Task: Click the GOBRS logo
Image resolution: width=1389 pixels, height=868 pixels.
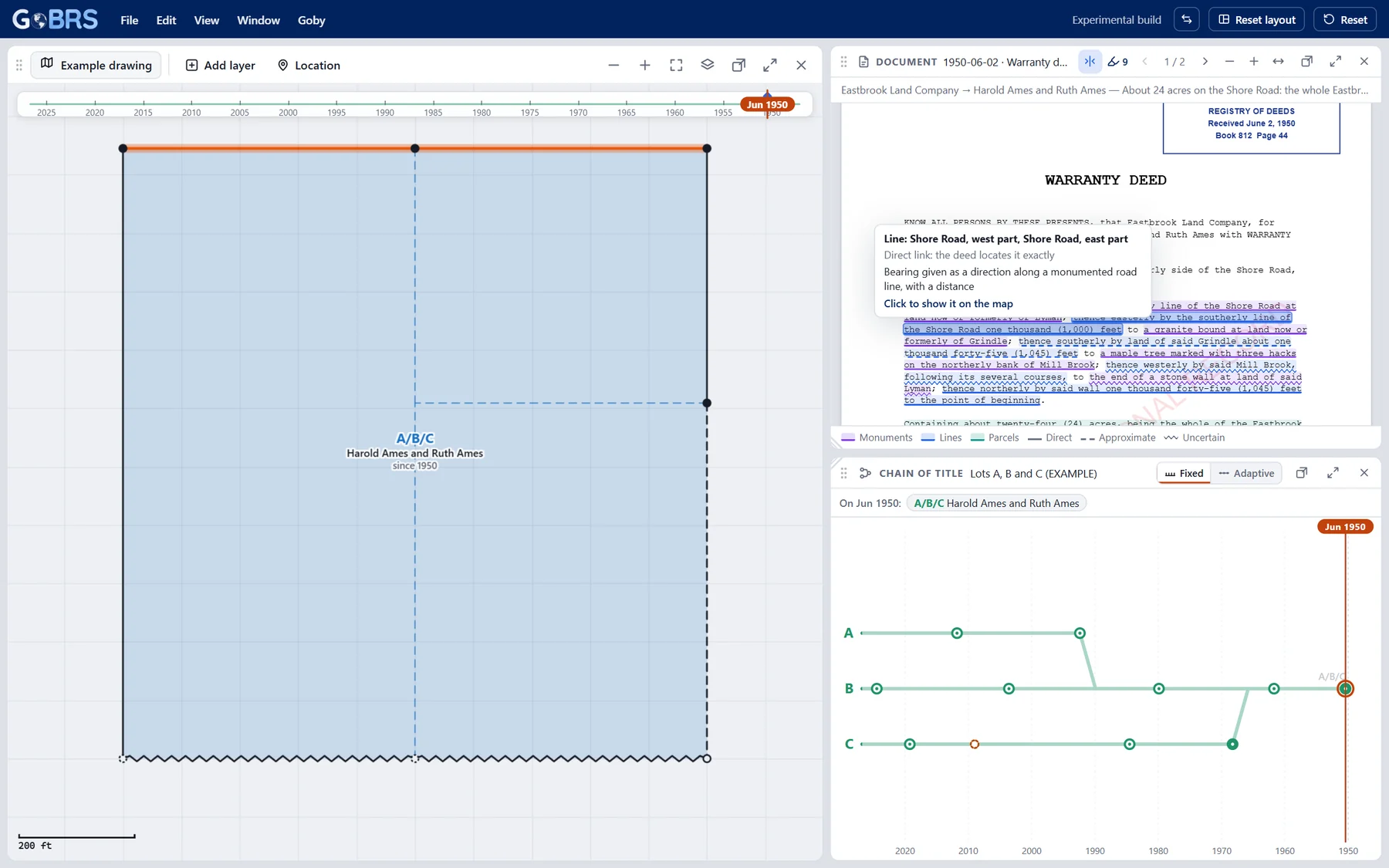Action: click(56, 19)
